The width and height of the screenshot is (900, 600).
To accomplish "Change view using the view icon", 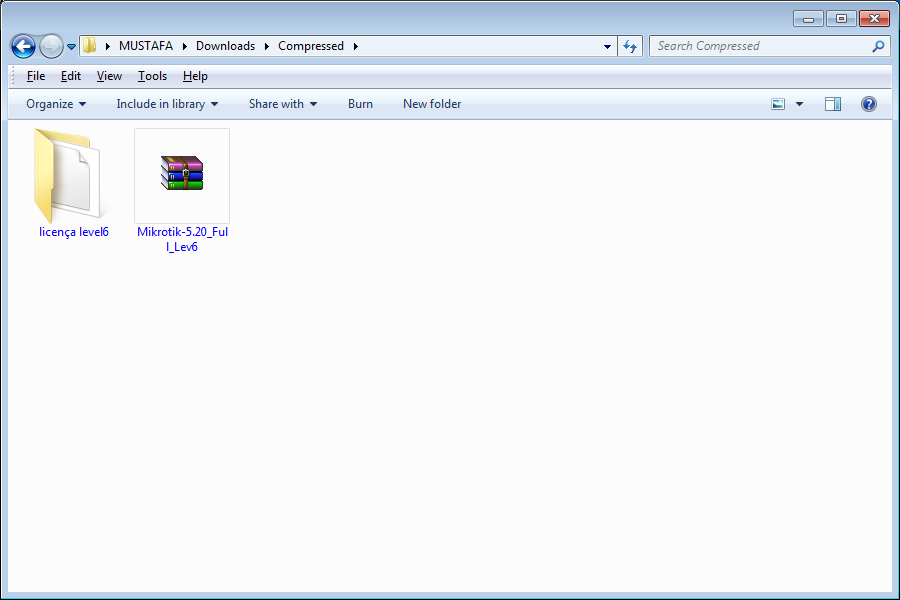I will click(x=778, y=104).
